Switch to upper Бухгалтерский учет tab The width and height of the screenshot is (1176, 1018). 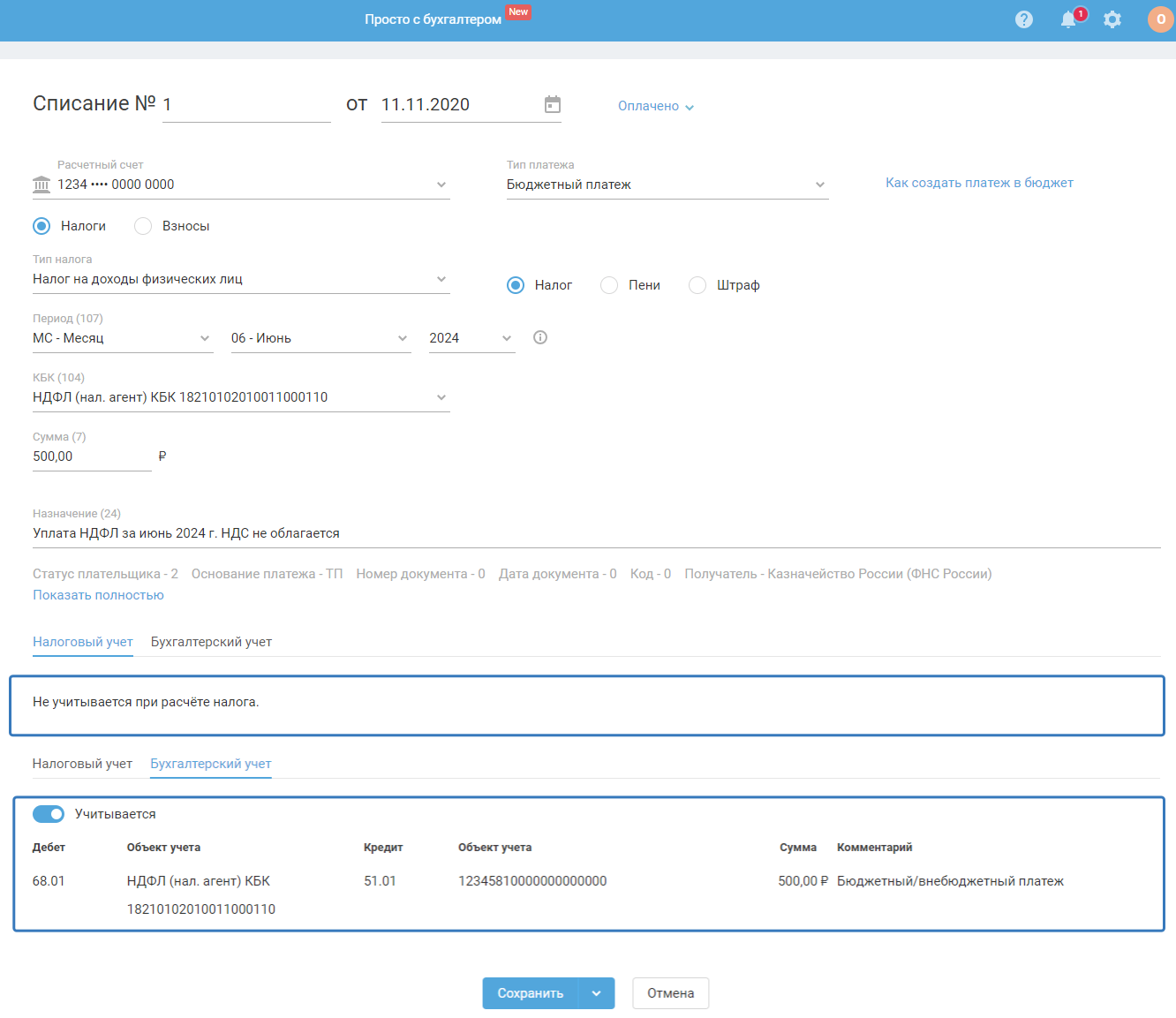click(x=211, y=642)
